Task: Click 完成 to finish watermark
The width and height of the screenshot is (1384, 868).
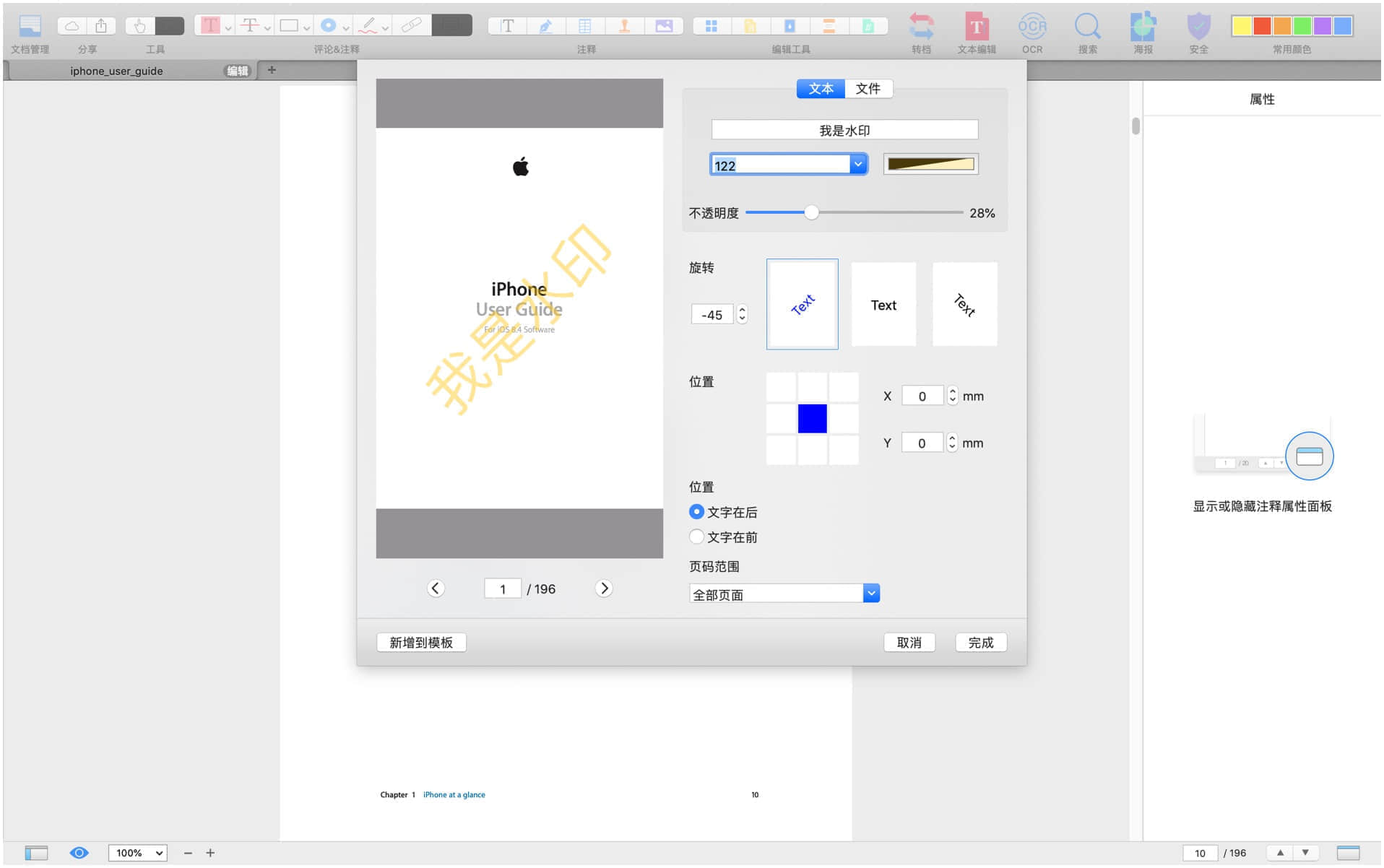Action: (x=980, y=642)
